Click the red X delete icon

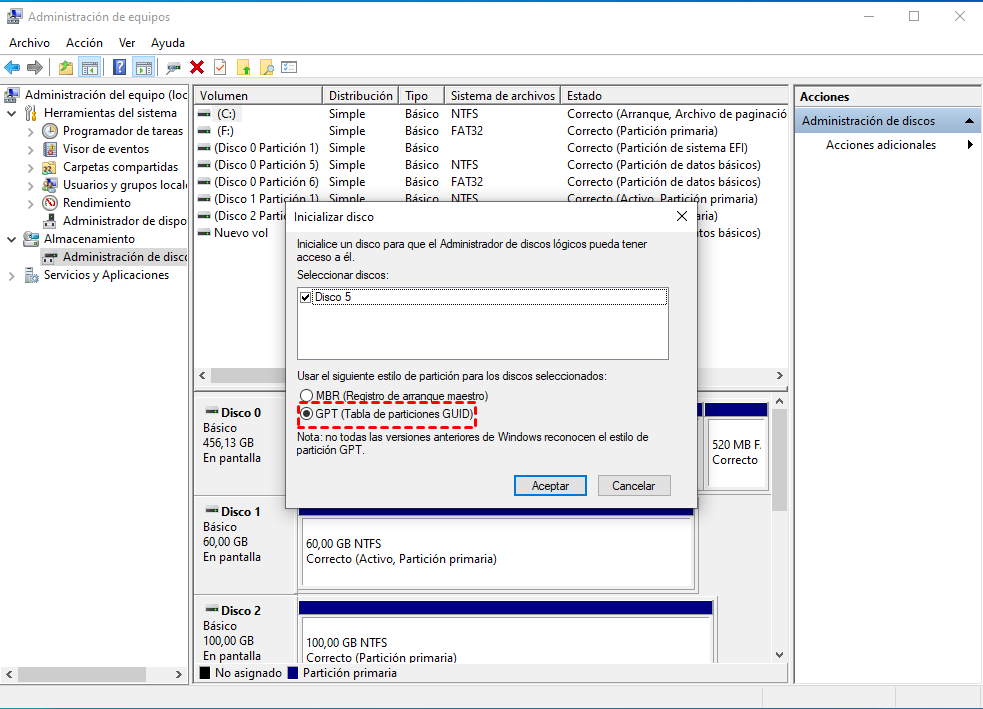197,67
